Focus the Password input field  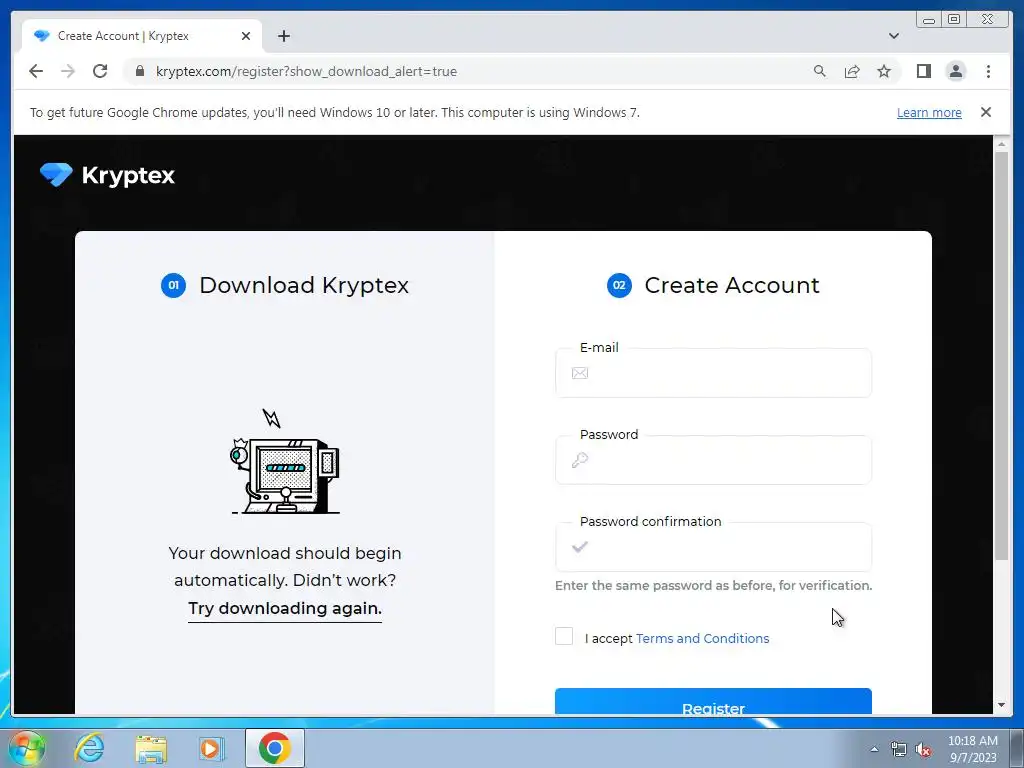point(713,460)
